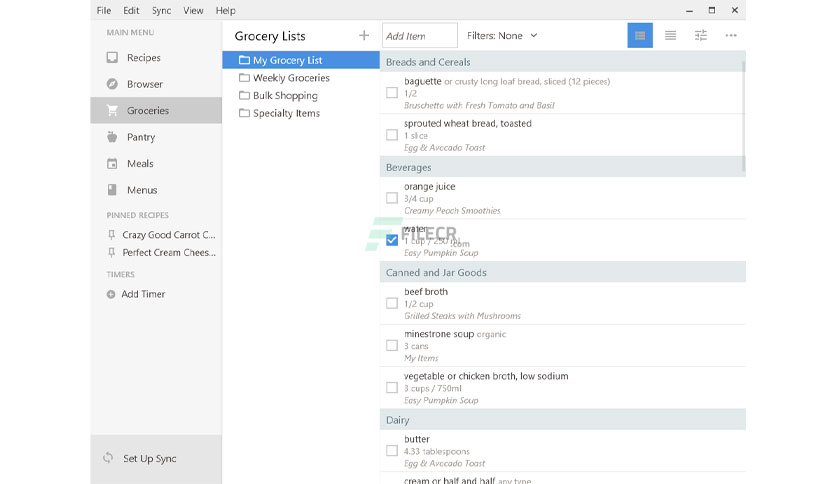Open the Pantry apple icon

(x=112, y=137)
